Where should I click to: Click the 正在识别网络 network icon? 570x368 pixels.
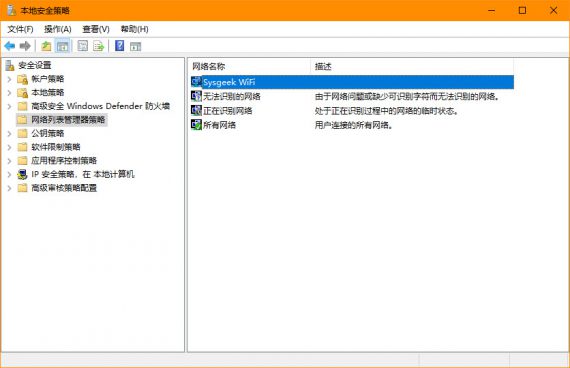click(x=196, y=110)
